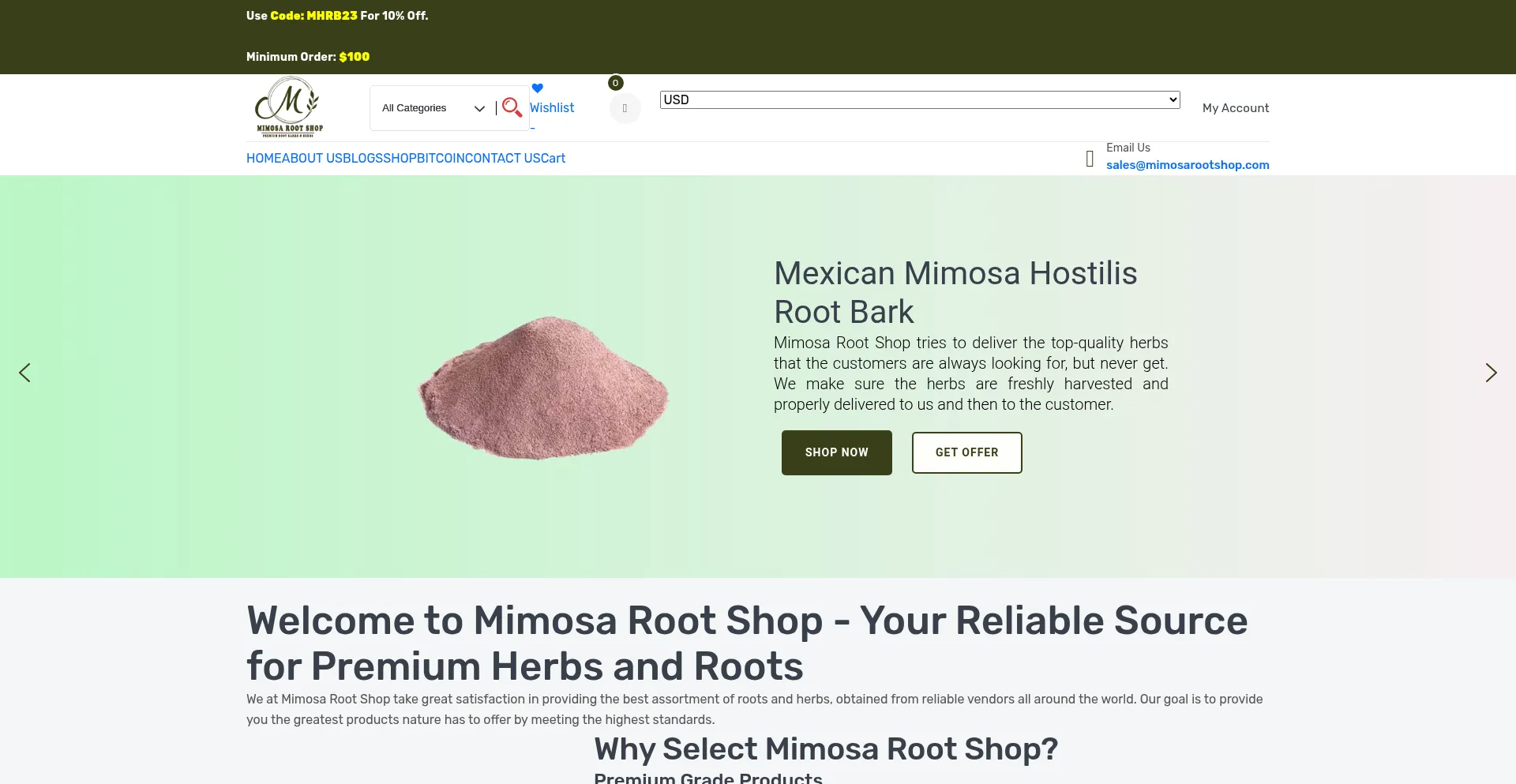Viewport: 1516px width, 784px height.
Task: Click the Mimosa Root Shop logo
Action: click(289, 107)
